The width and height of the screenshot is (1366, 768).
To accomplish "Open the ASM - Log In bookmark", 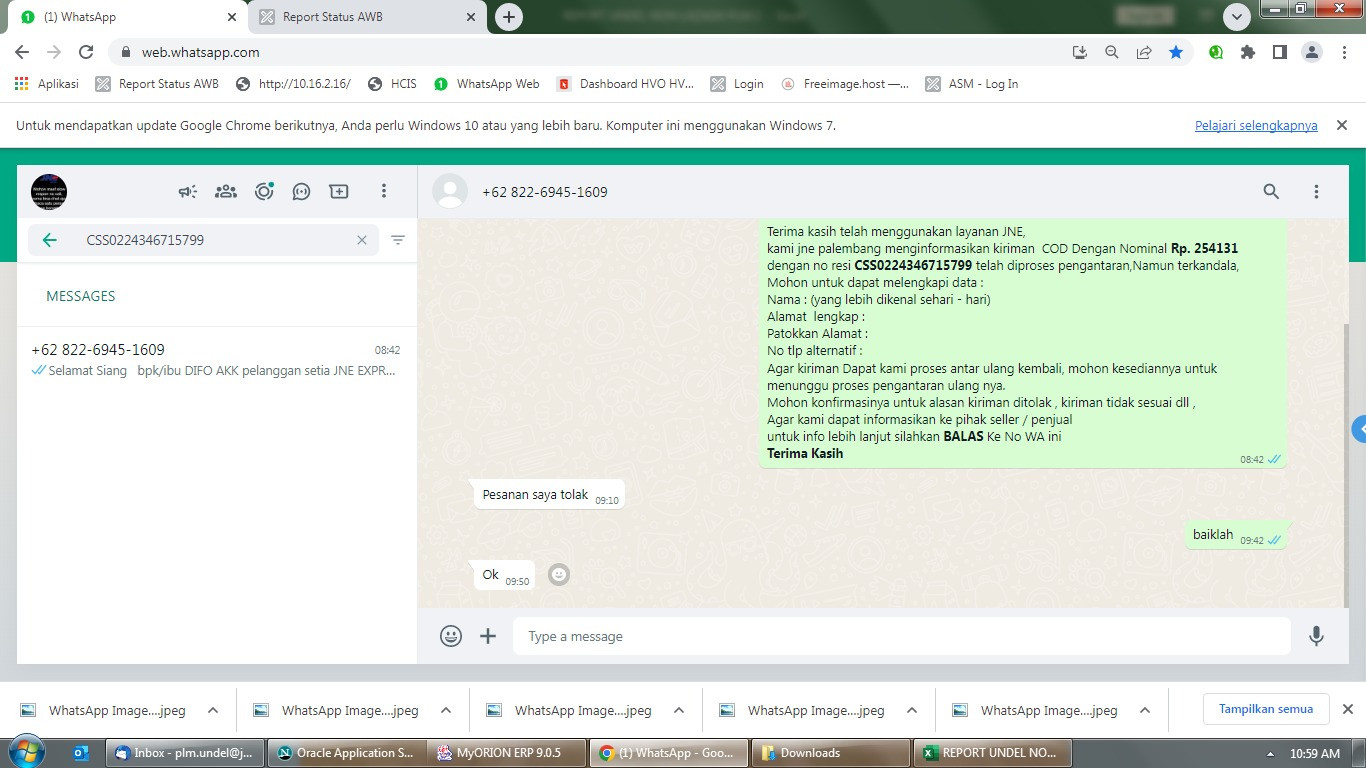I will (x=972, y=84).
